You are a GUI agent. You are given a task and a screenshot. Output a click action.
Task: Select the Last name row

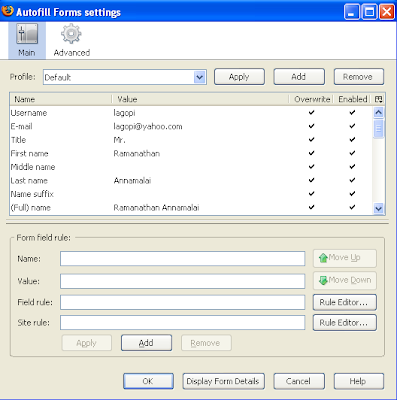coord(191,180)
